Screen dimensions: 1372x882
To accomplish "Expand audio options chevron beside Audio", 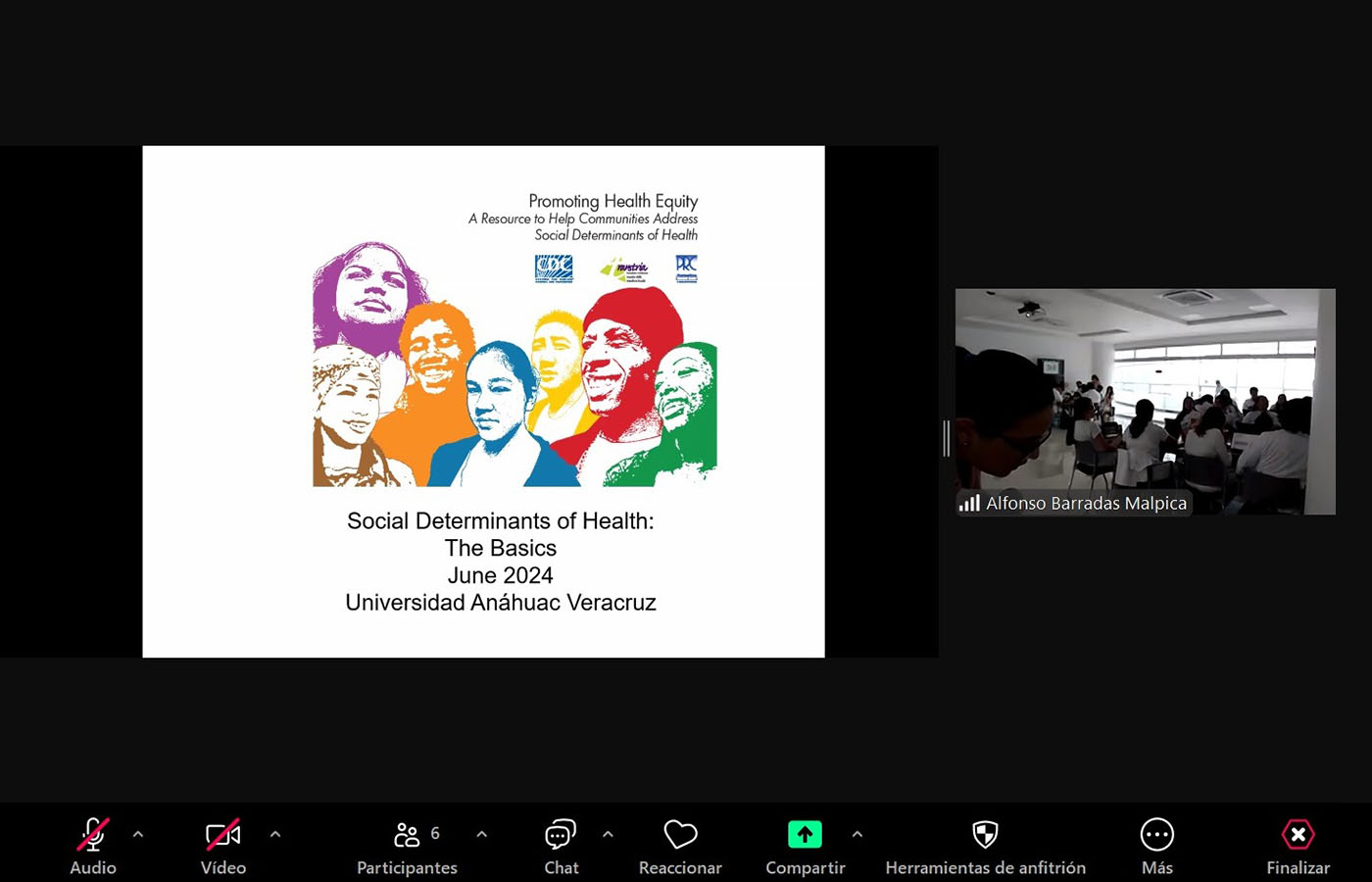I will coord(138,834).
